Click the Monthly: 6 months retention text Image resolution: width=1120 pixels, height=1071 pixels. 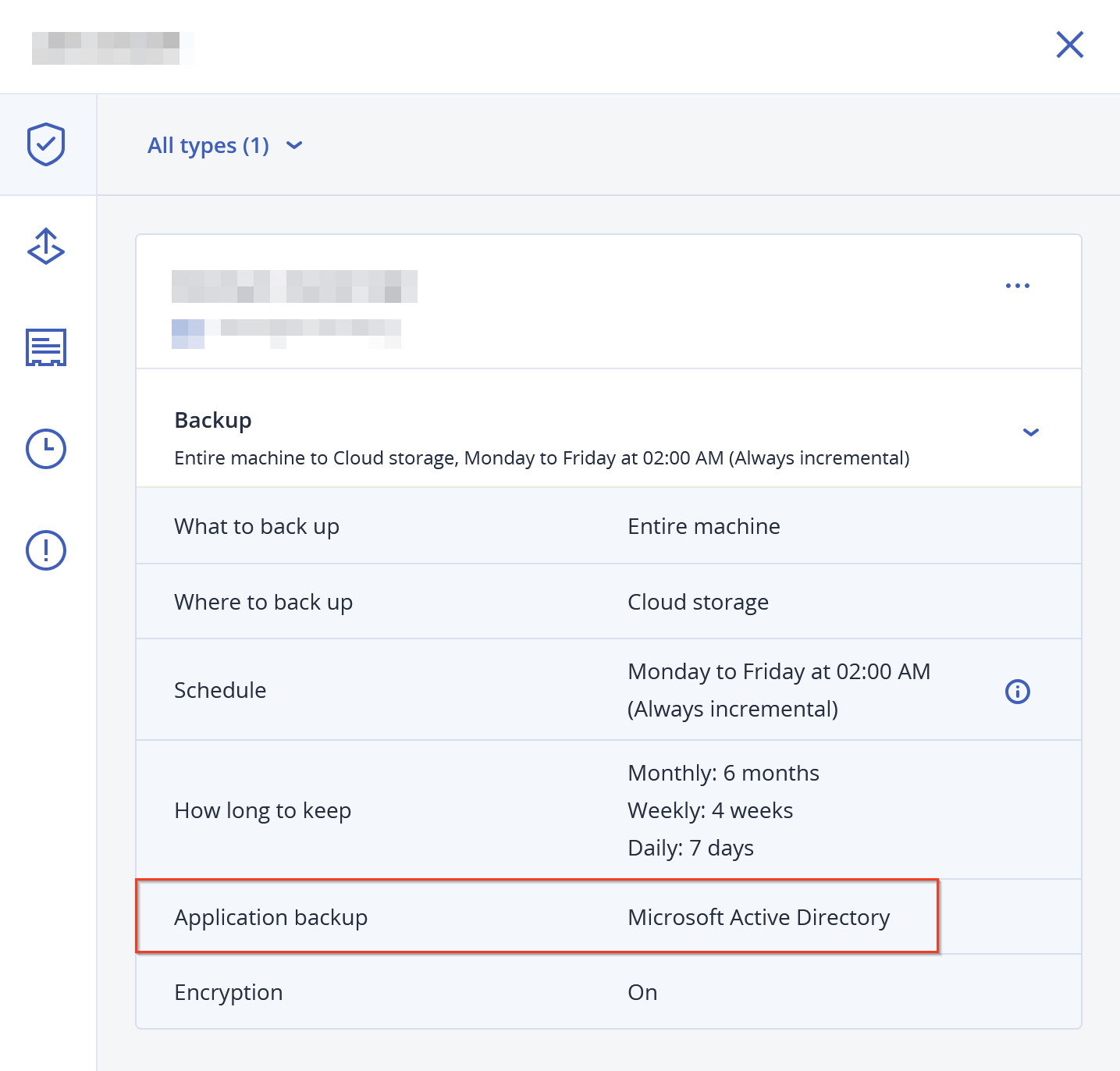pyautogui.click(x=724, y=773)
